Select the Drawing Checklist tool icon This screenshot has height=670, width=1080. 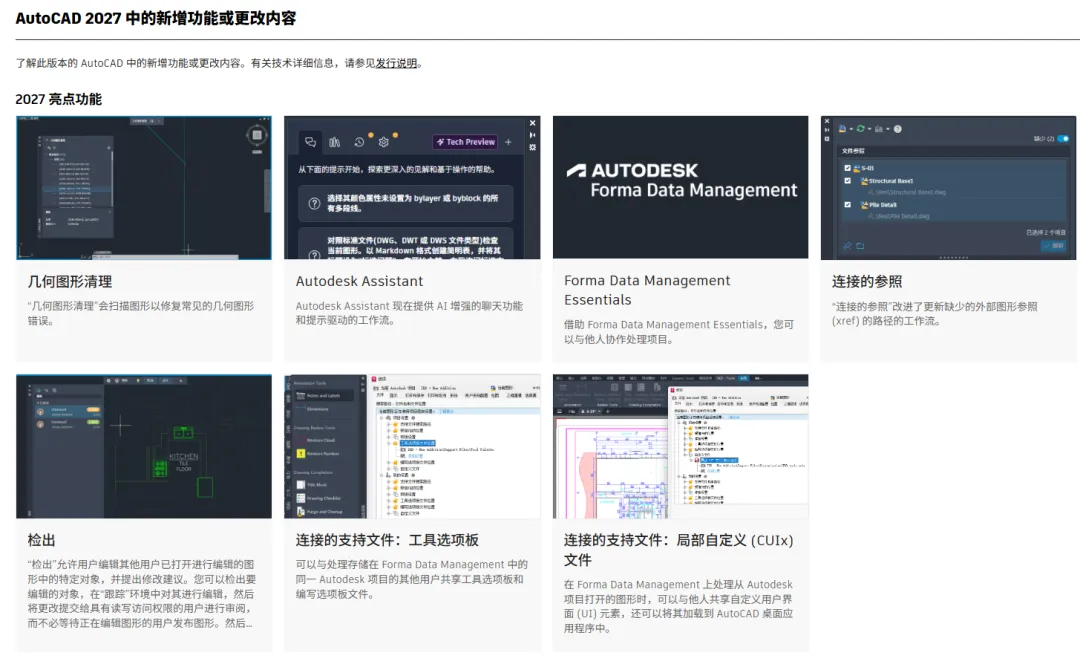coord(301,498)
